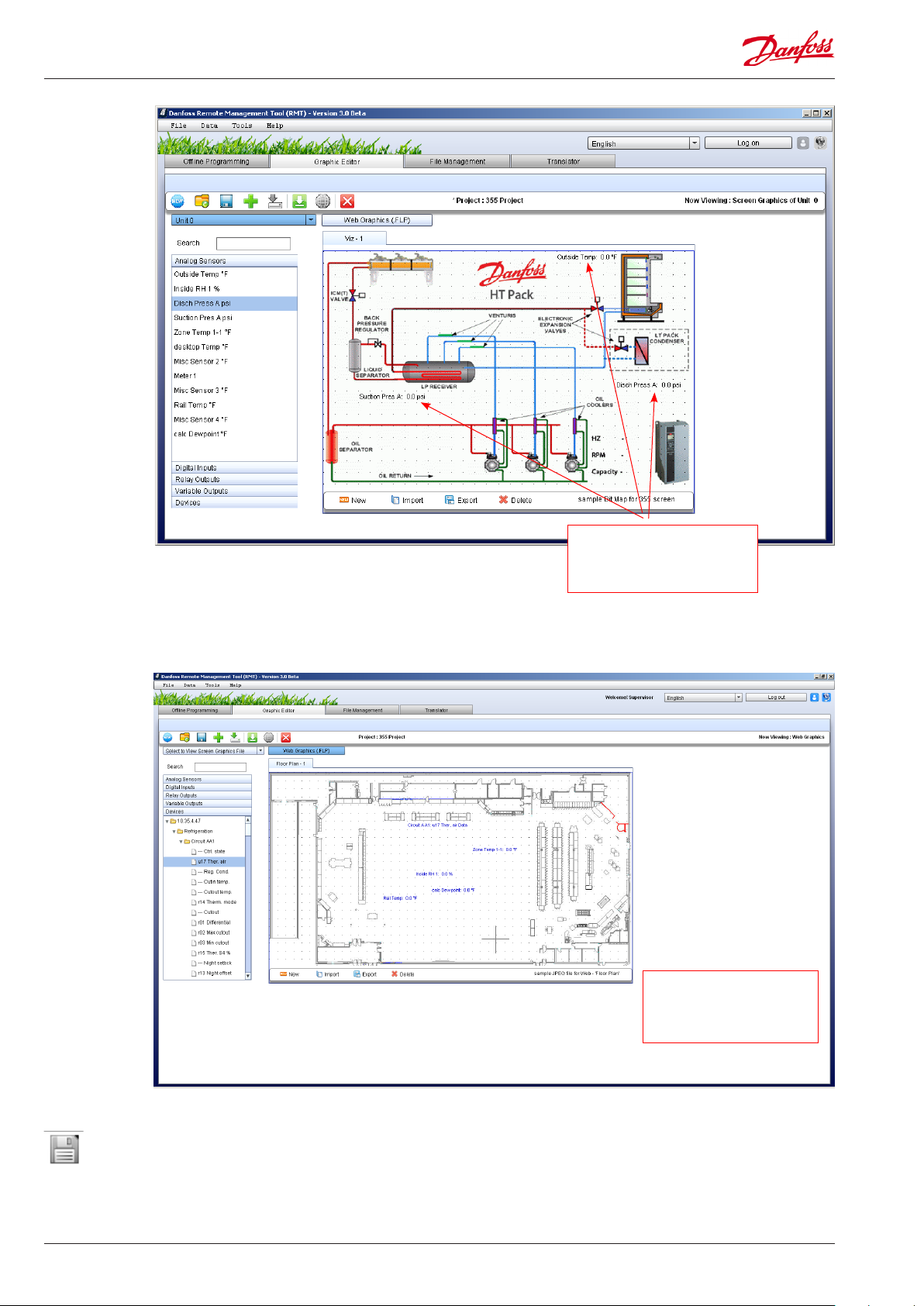
Task: Click Import below the HT Pack canvas
Action: click(x=407, y=501)
